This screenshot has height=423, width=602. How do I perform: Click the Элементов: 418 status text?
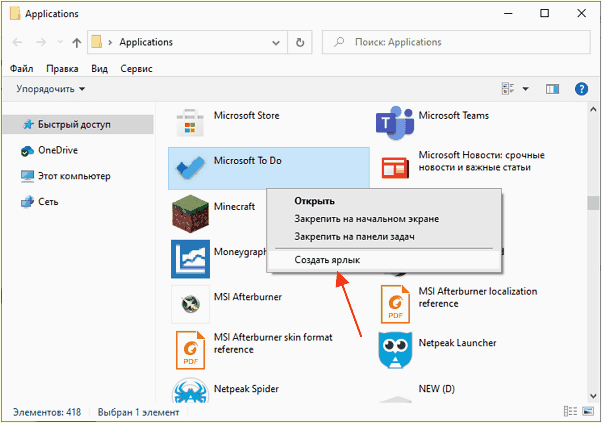click(x=47, y=412)
